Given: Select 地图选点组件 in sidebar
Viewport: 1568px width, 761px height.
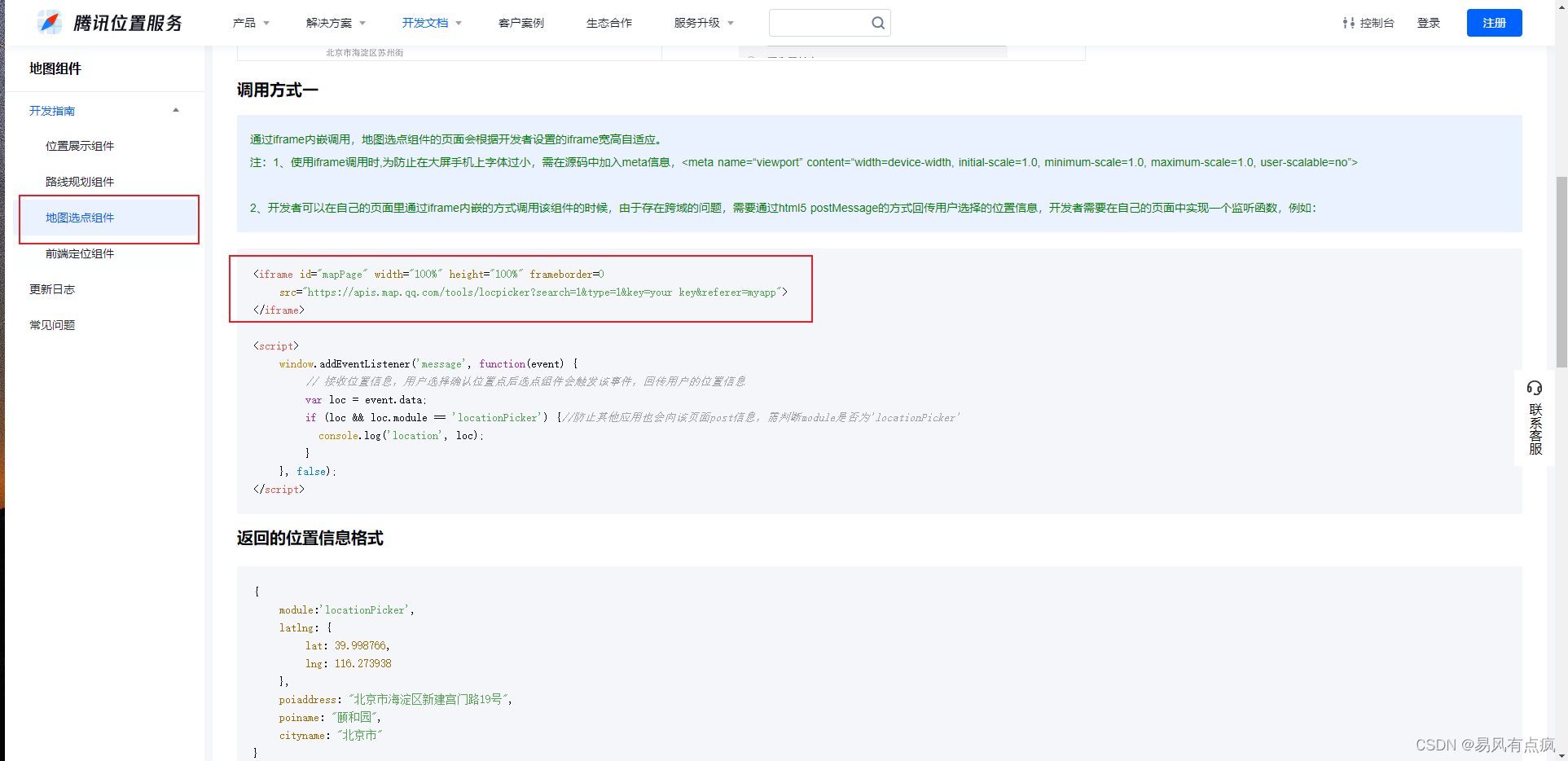Looking at the screenshot, I should tap(80, 218).
